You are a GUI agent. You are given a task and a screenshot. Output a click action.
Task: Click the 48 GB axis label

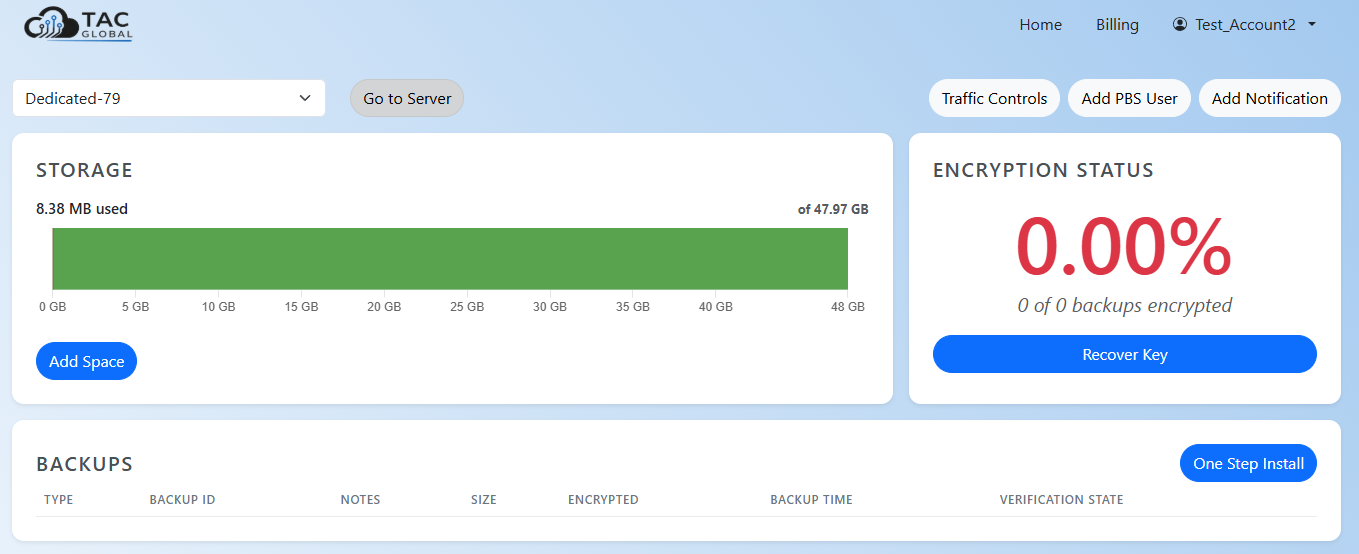coord(848,307)
